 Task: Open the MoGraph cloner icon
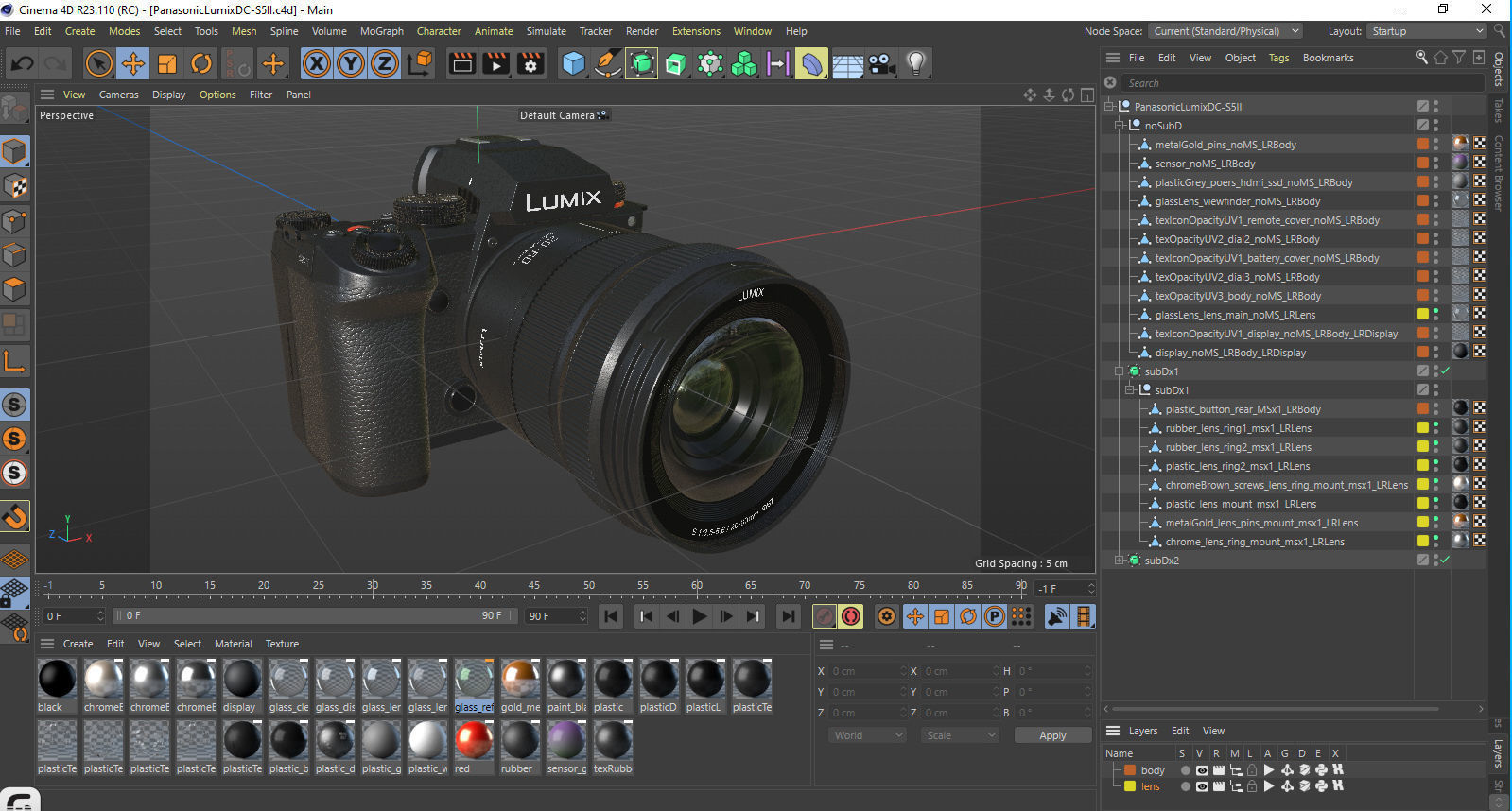pyautogui.click(x=744, y=63)
